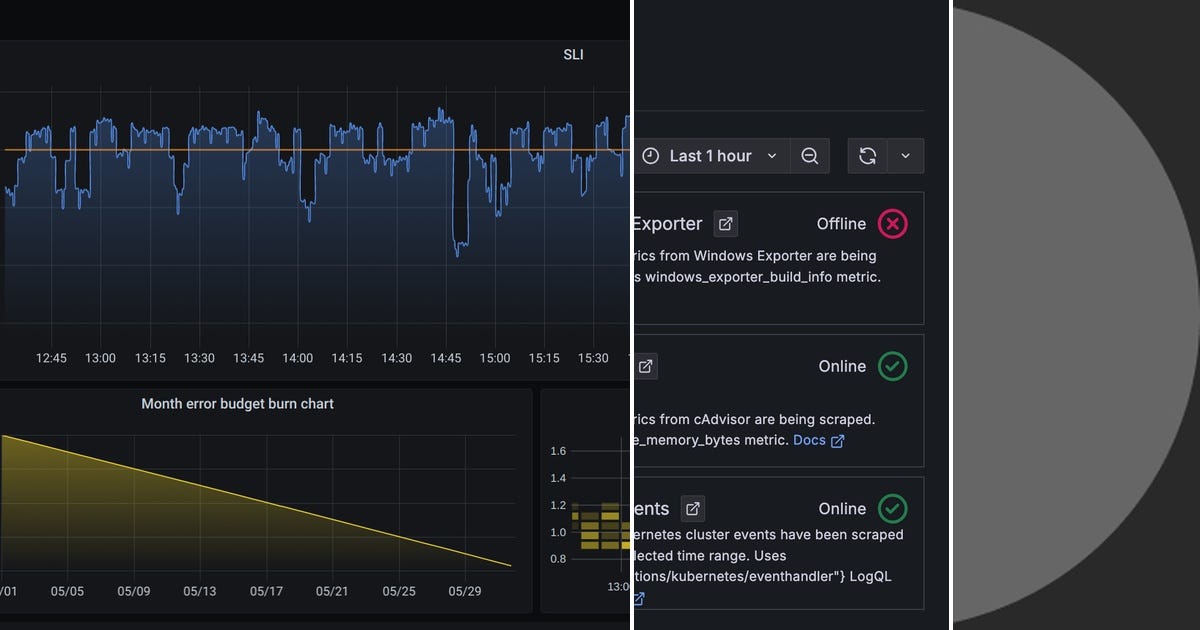Click the clock icon in the time picker

pyautogui.click(x=650, y=156)
